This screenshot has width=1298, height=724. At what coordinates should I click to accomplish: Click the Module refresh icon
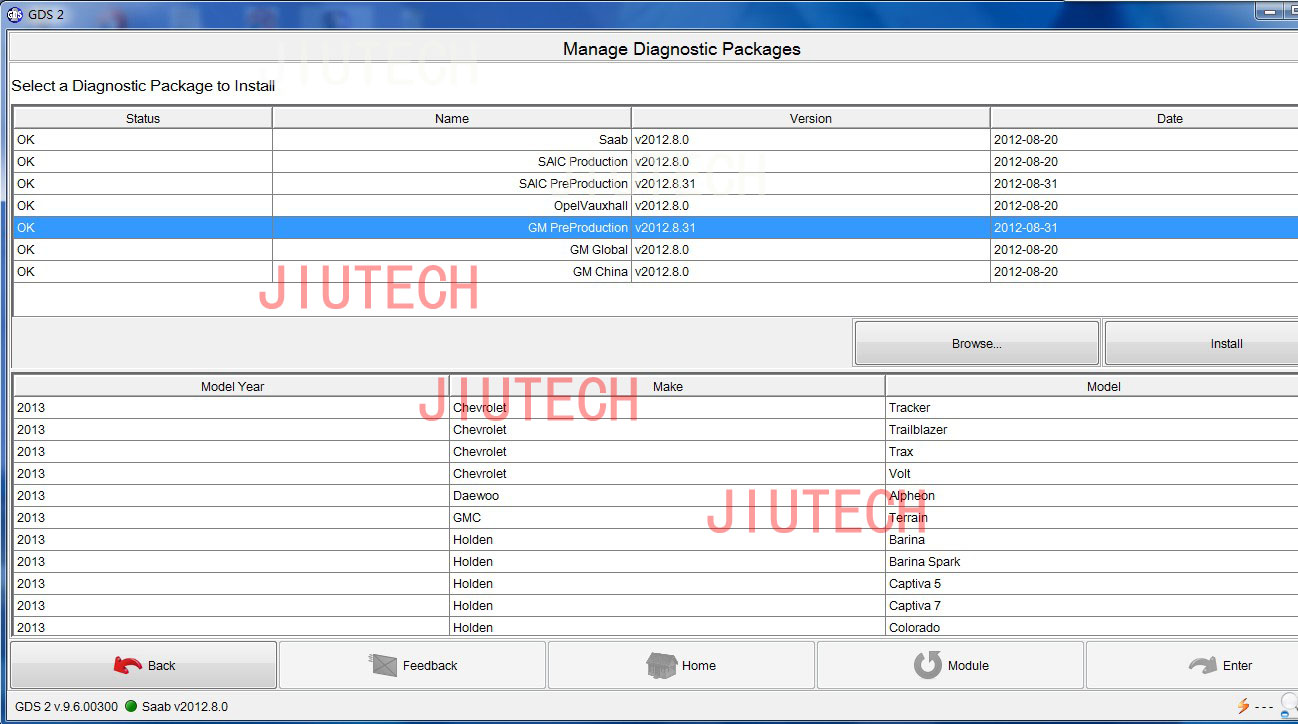[x=928, y=665]
